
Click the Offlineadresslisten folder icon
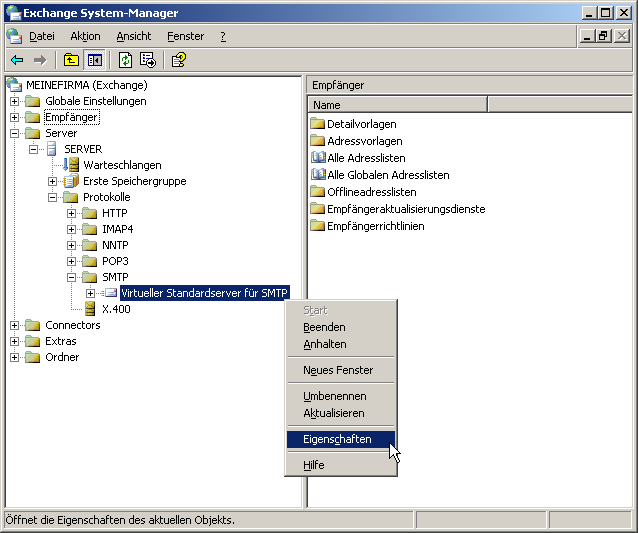[x=317, y=192]
